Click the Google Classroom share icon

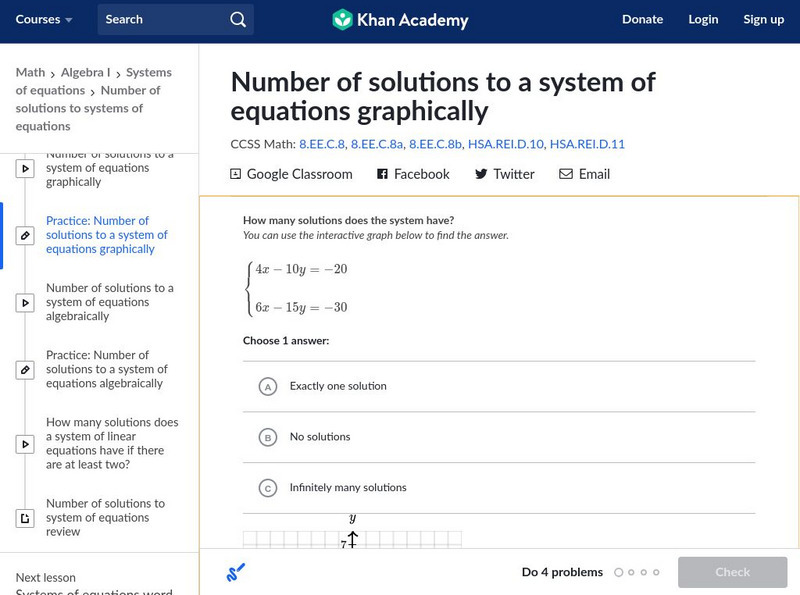tap(236, 174)
